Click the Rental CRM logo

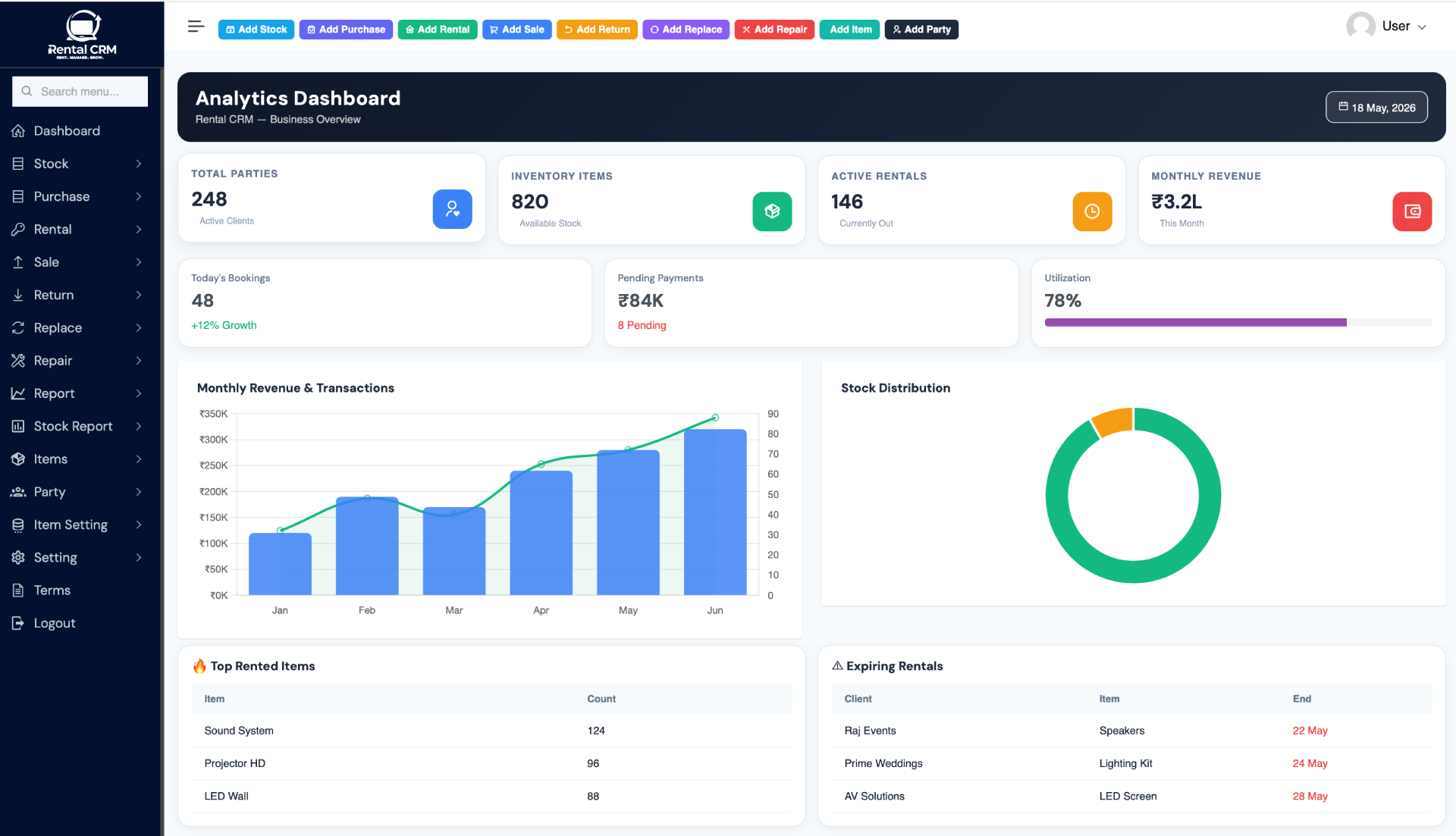point(82,34)
